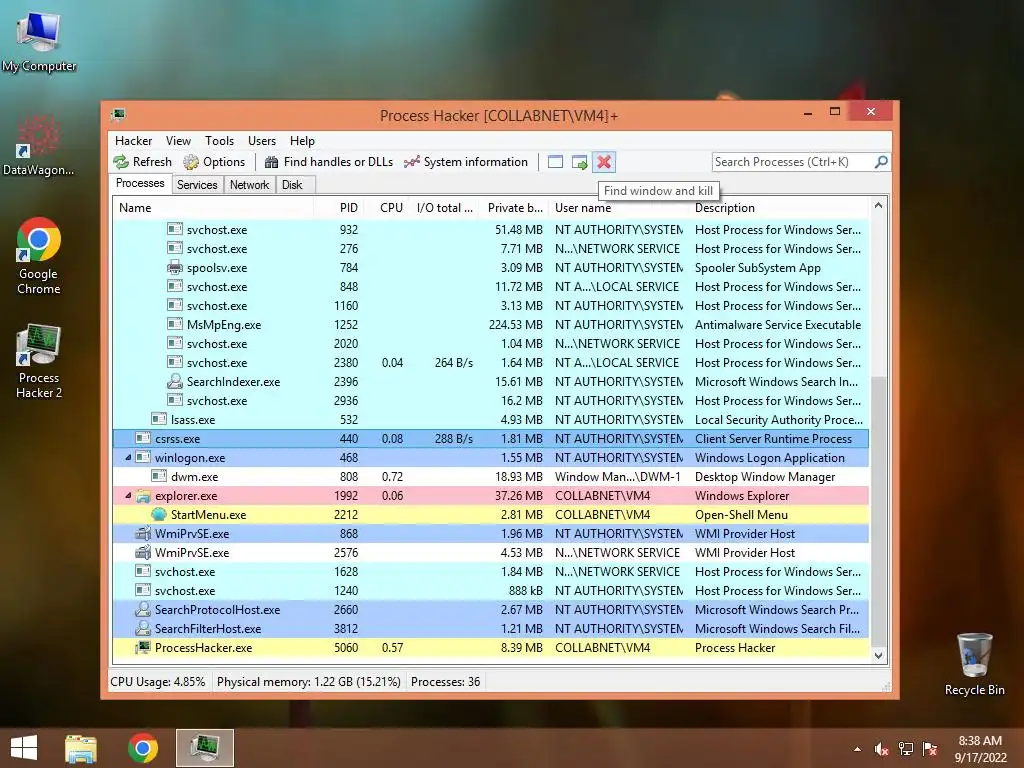Click the scrollbar up arrow
The height and width of the screenshot is (768, 1024).
[878, 206]
